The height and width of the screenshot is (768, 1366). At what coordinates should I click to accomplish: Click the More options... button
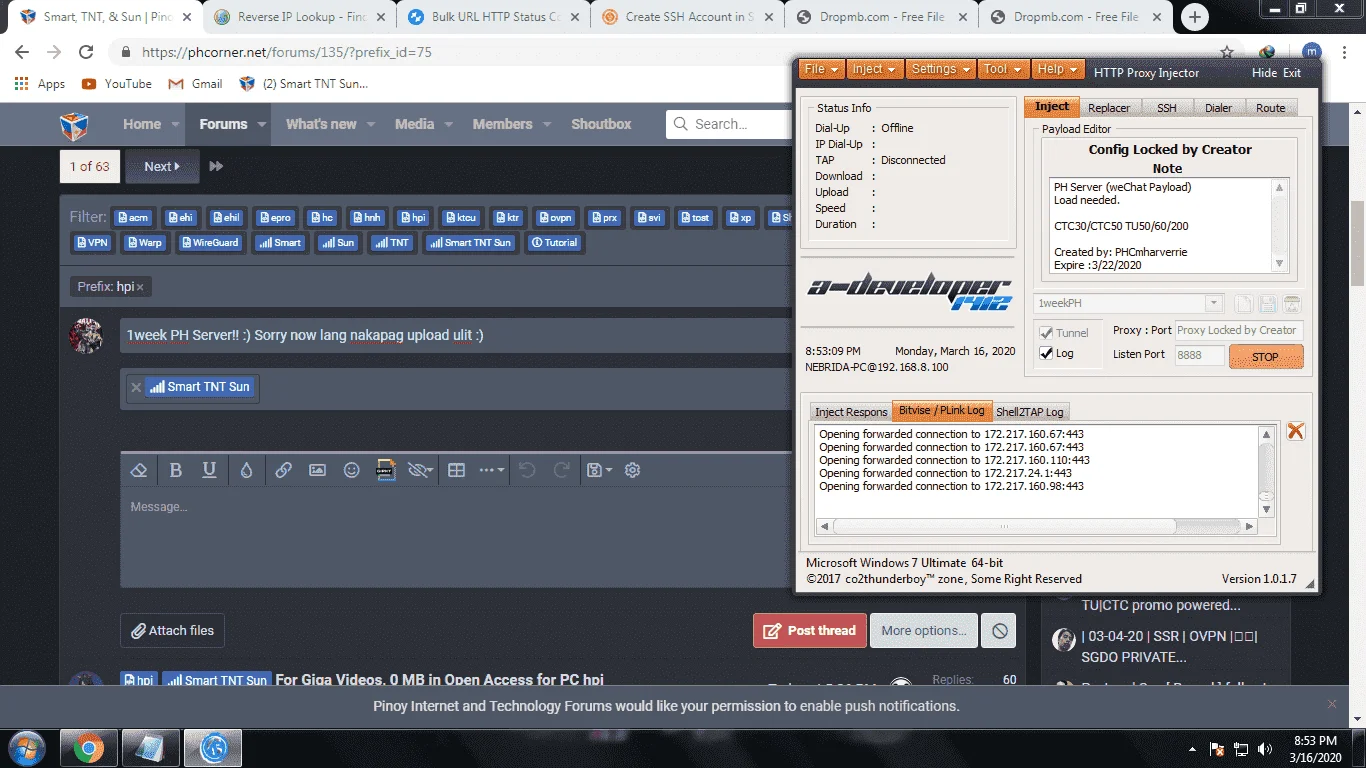(x=923, y=631)
